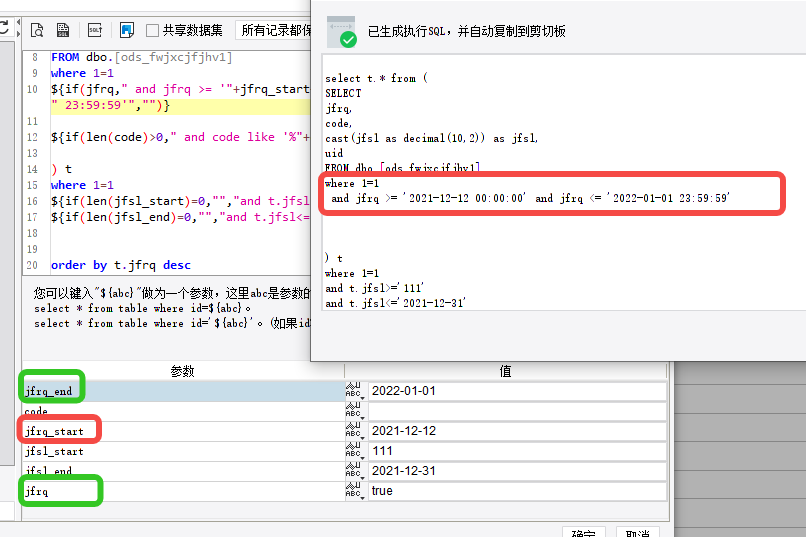The image size is (806, 537).
Task: Select the jfrq_start parameter row
Action: click(184, 431)
